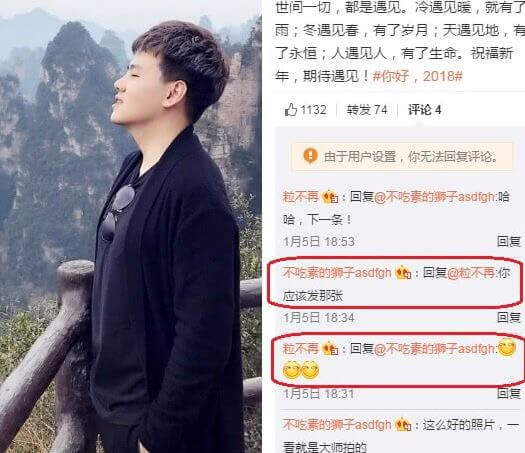The width and height of the screenshot is (525, 453).
Task: Open 粒不再 username on first comment
Action: [x=300, y=197]
